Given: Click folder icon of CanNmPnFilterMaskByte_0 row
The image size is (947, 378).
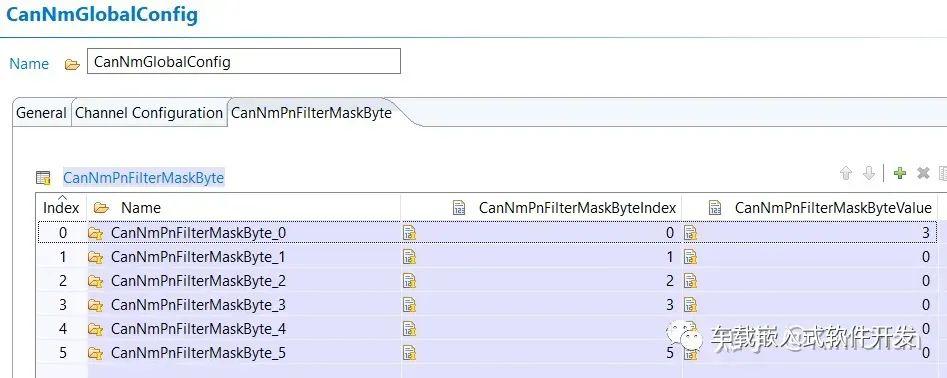Looking at the screenshot, I should point(95,233).
